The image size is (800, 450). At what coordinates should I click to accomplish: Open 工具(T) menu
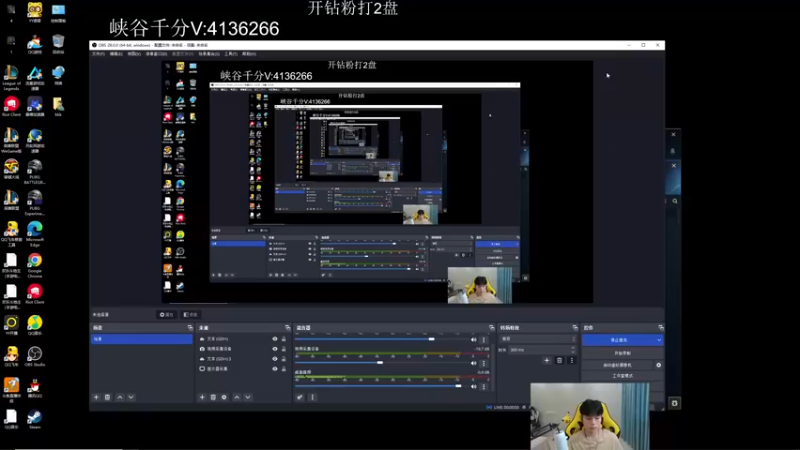click(x=231, y=54)
